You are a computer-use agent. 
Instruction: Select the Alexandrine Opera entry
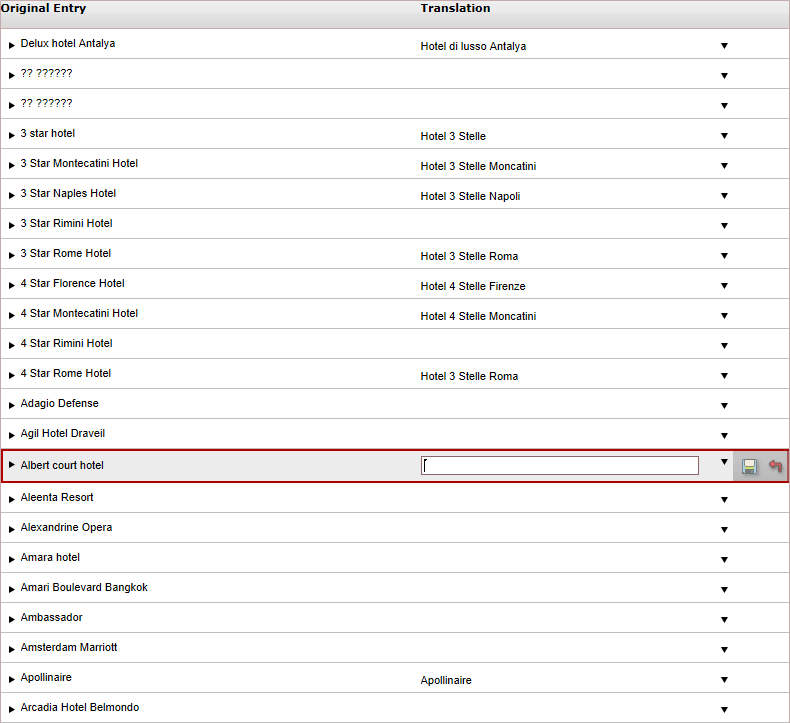point(66,528)
